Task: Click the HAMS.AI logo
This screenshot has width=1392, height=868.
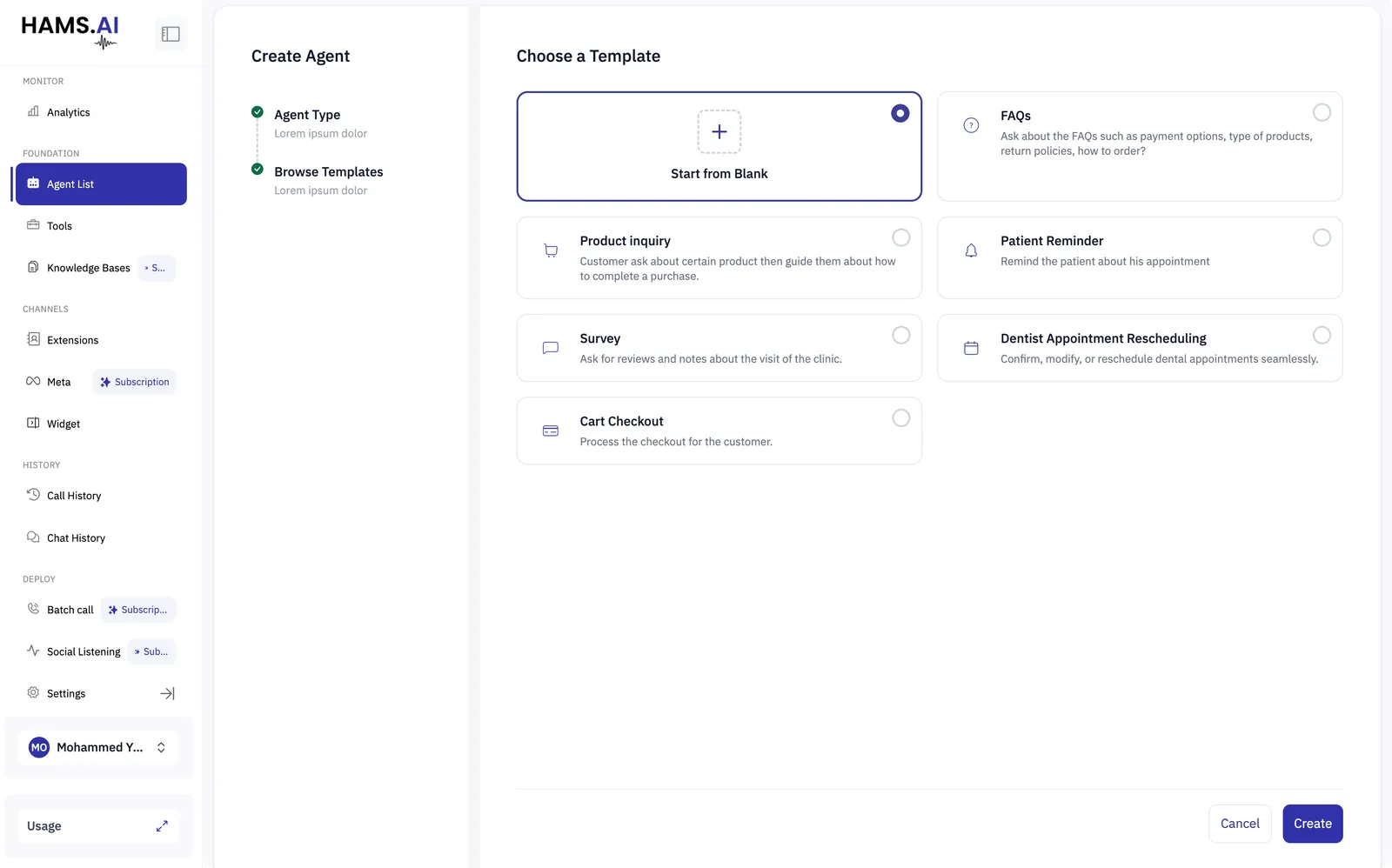Action: pos(70,31)
